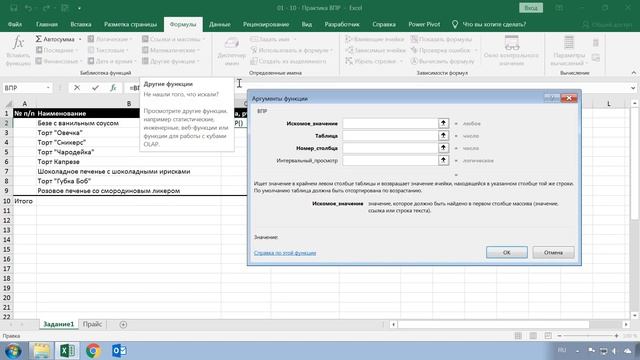Click into the Интервальный_просмотр input field

[390, 160]
